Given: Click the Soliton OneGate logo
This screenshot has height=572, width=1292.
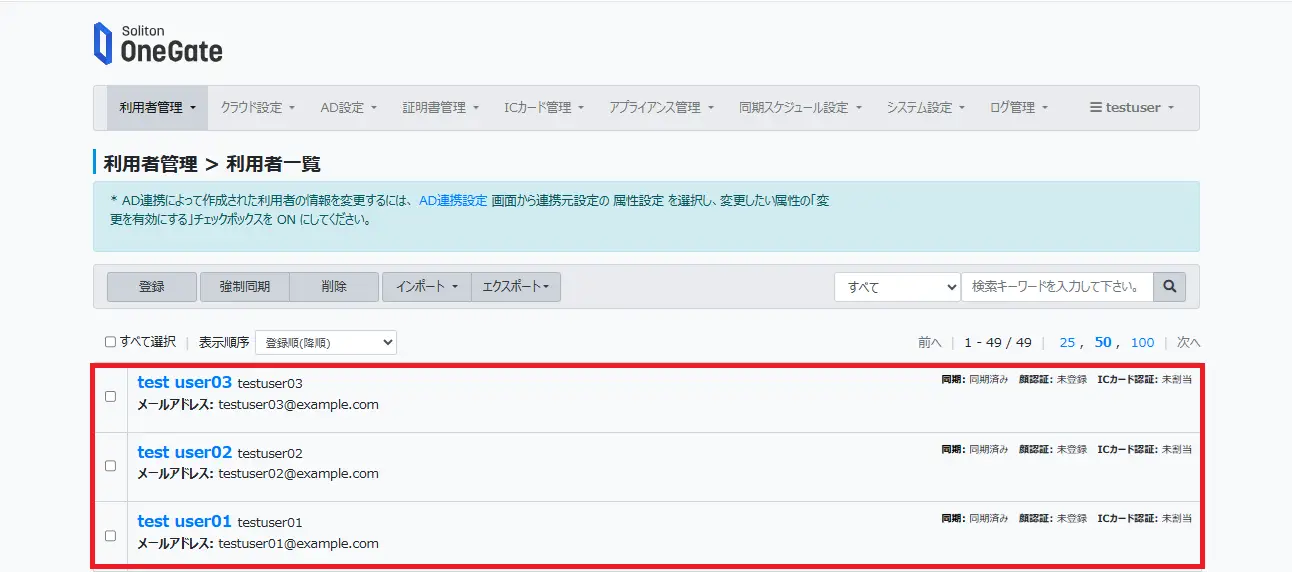Looking at the screenshot, I should (158, 45).
